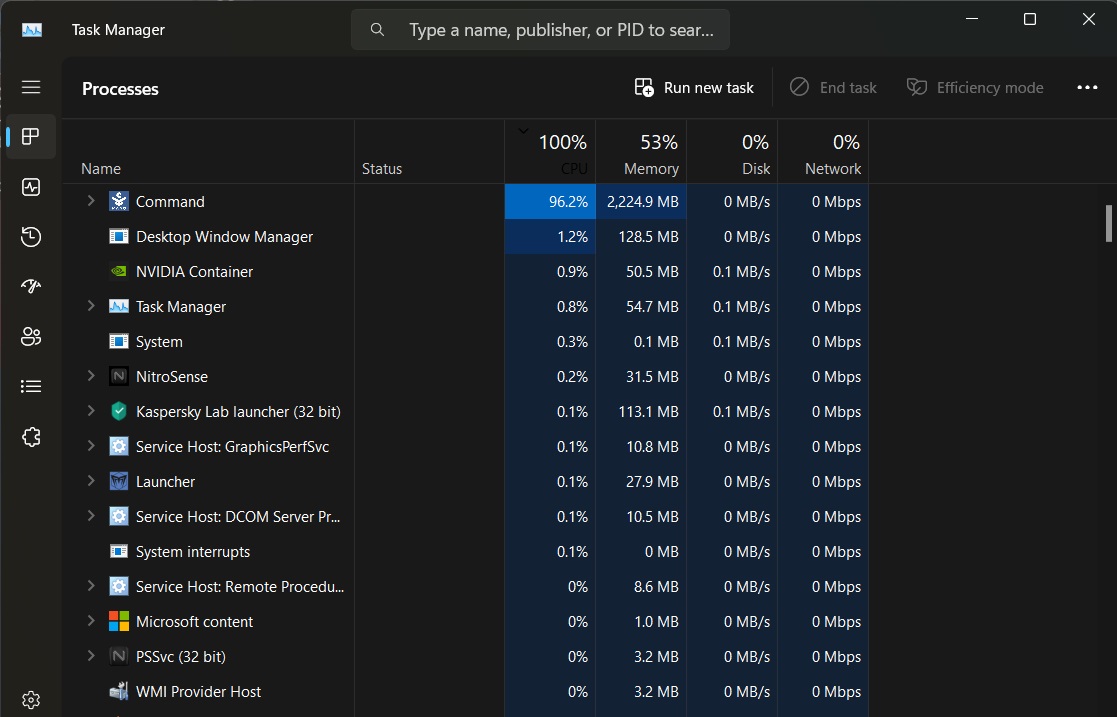Click the 113.1 MB memory cell
1117x717 pixels.
coord(641,411)
